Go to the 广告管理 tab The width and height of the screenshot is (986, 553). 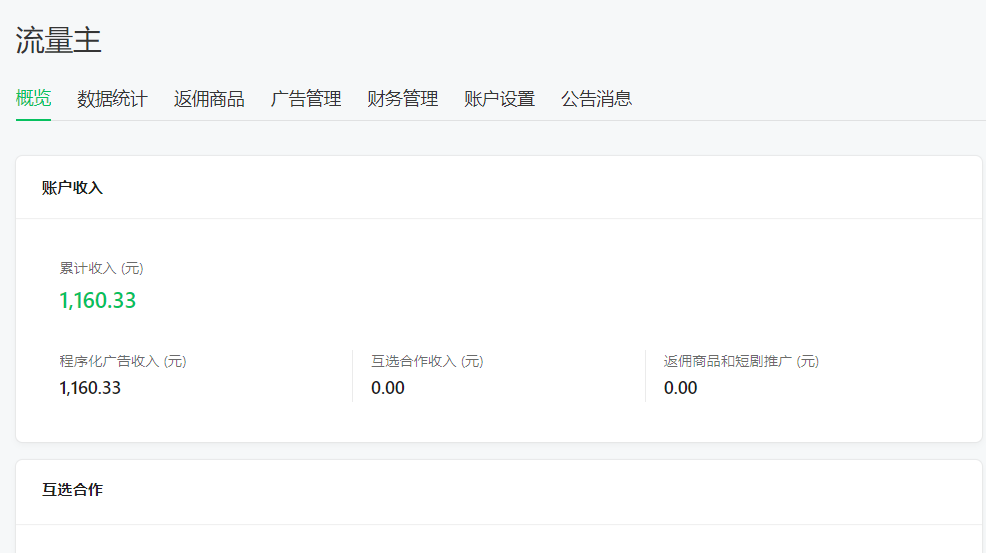pyautogui.click(x=306, y=99)
